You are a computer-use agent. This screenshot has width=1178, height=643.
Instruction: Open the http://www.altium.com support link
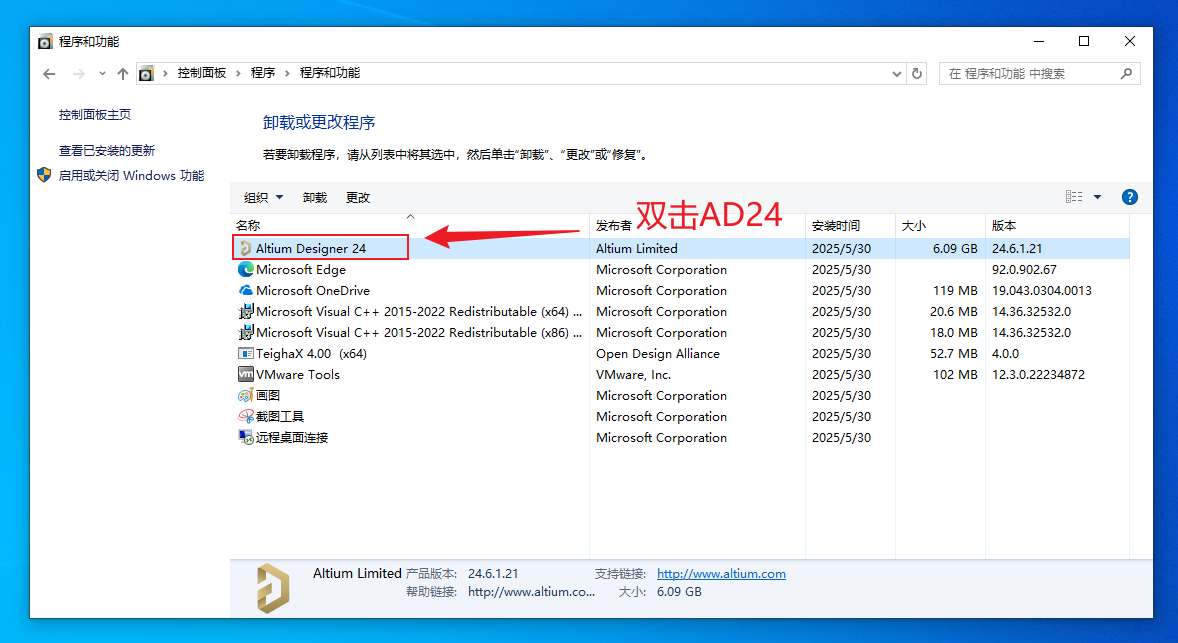[721, 573]
